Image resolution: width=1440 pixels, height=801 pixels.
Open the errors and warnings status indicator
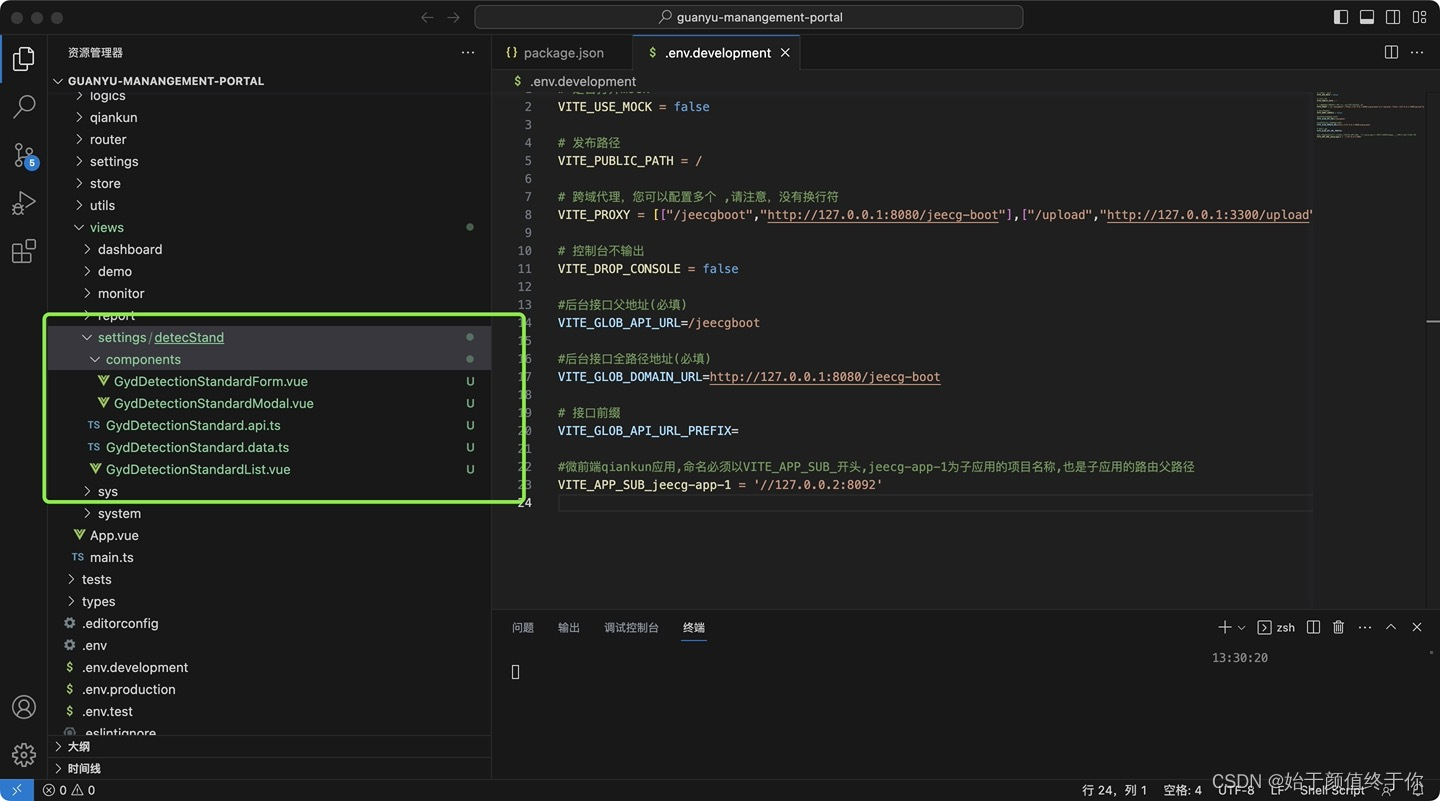[69, 790]
